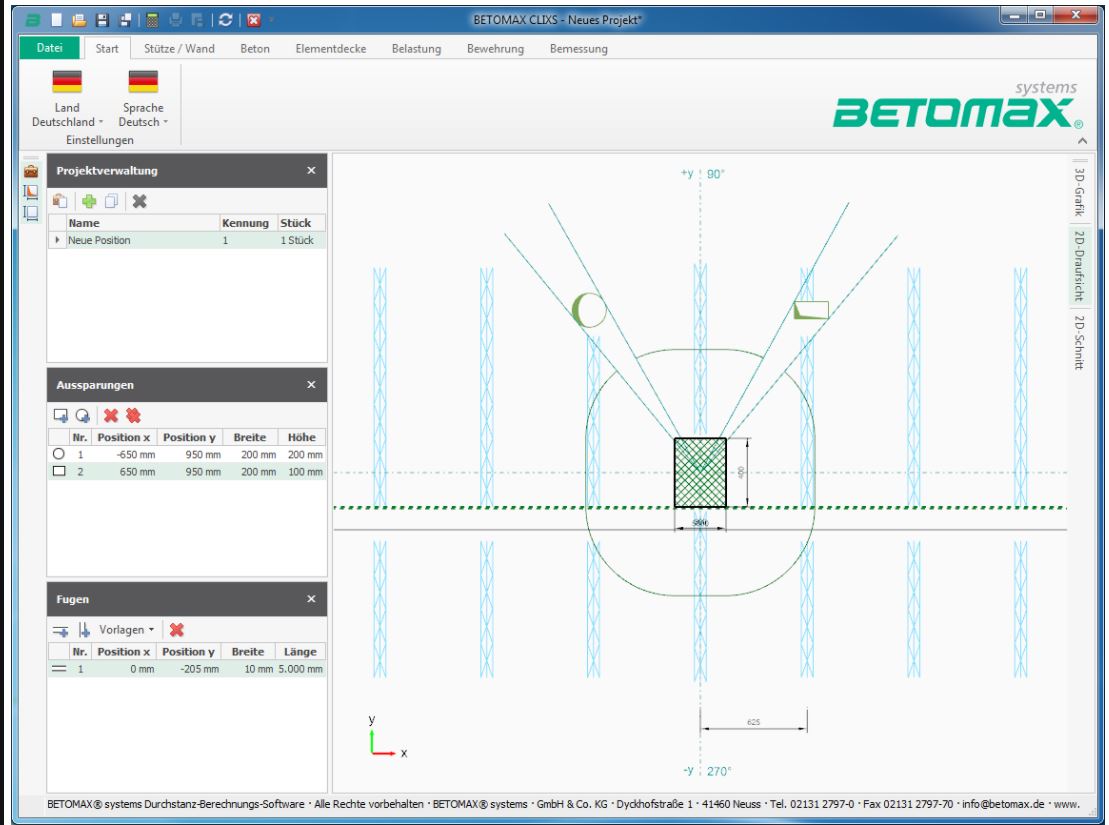Delete joint with red X in Fugen
This screenshot has height=825, width=1109.
tap(177, 630)
